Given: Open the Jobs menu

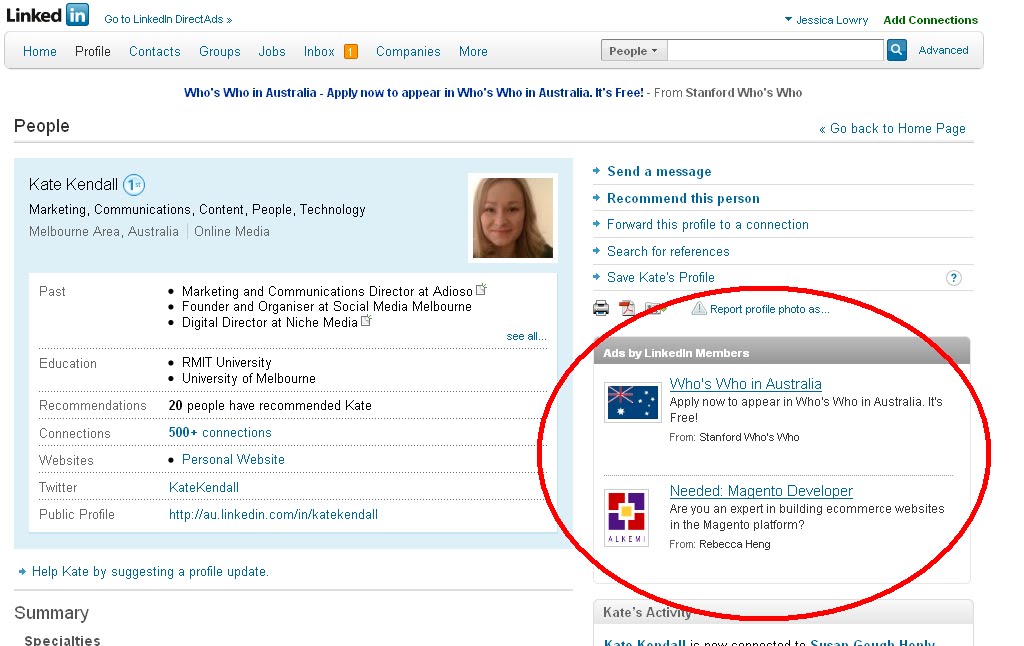Looking at the screenshot, I should coord(272,52).
